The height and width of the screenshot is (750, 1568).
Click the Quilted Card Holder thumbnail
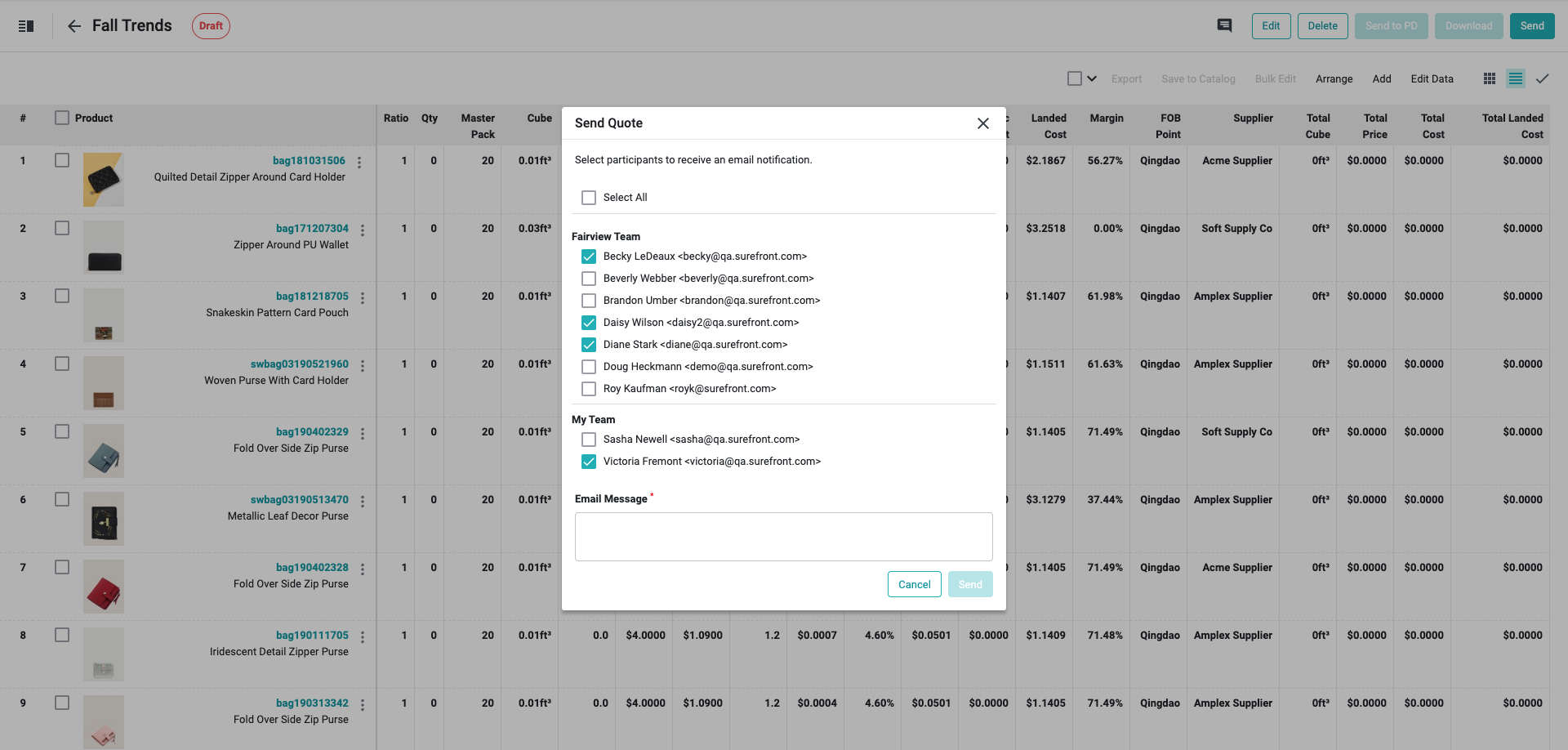(x=104, y=180)
